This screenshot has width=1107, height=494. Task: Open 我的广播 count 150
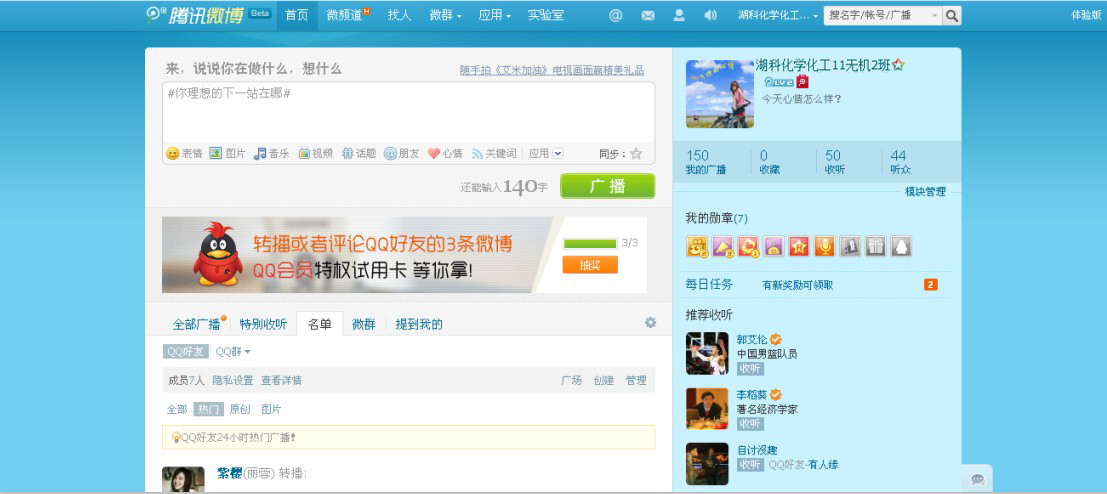pos(706,162)
